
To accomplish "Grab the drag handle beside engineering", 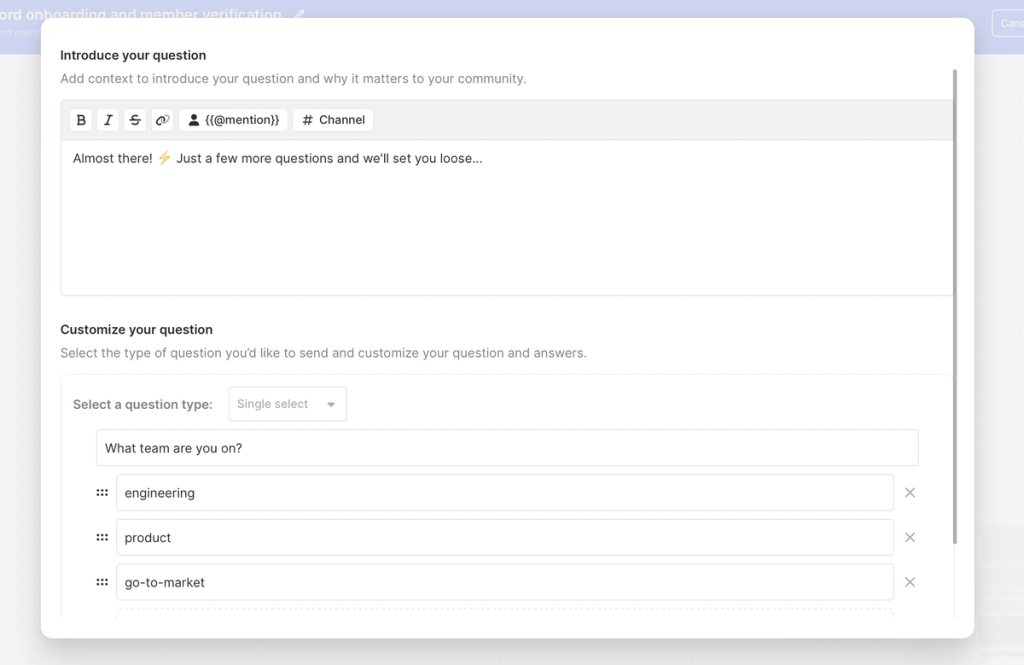I will tap(101, 492).
